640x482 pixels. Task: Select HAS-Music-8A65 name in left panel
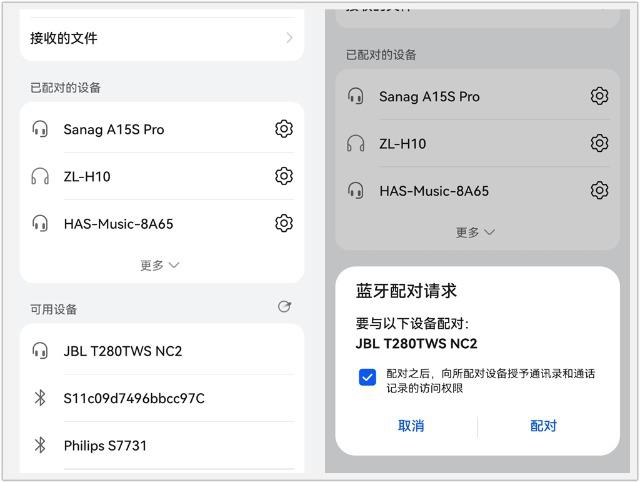pyautogui.click(x=118, y=224)
